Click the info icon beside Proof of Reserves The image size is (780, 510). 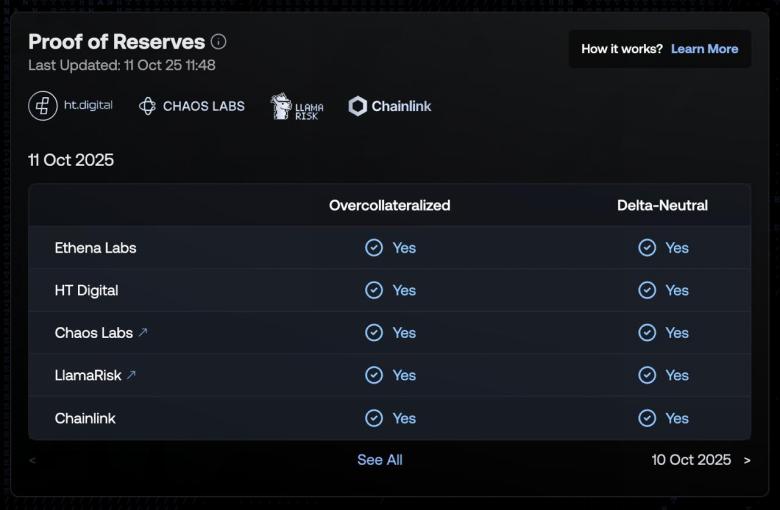(x=219, y=42)
